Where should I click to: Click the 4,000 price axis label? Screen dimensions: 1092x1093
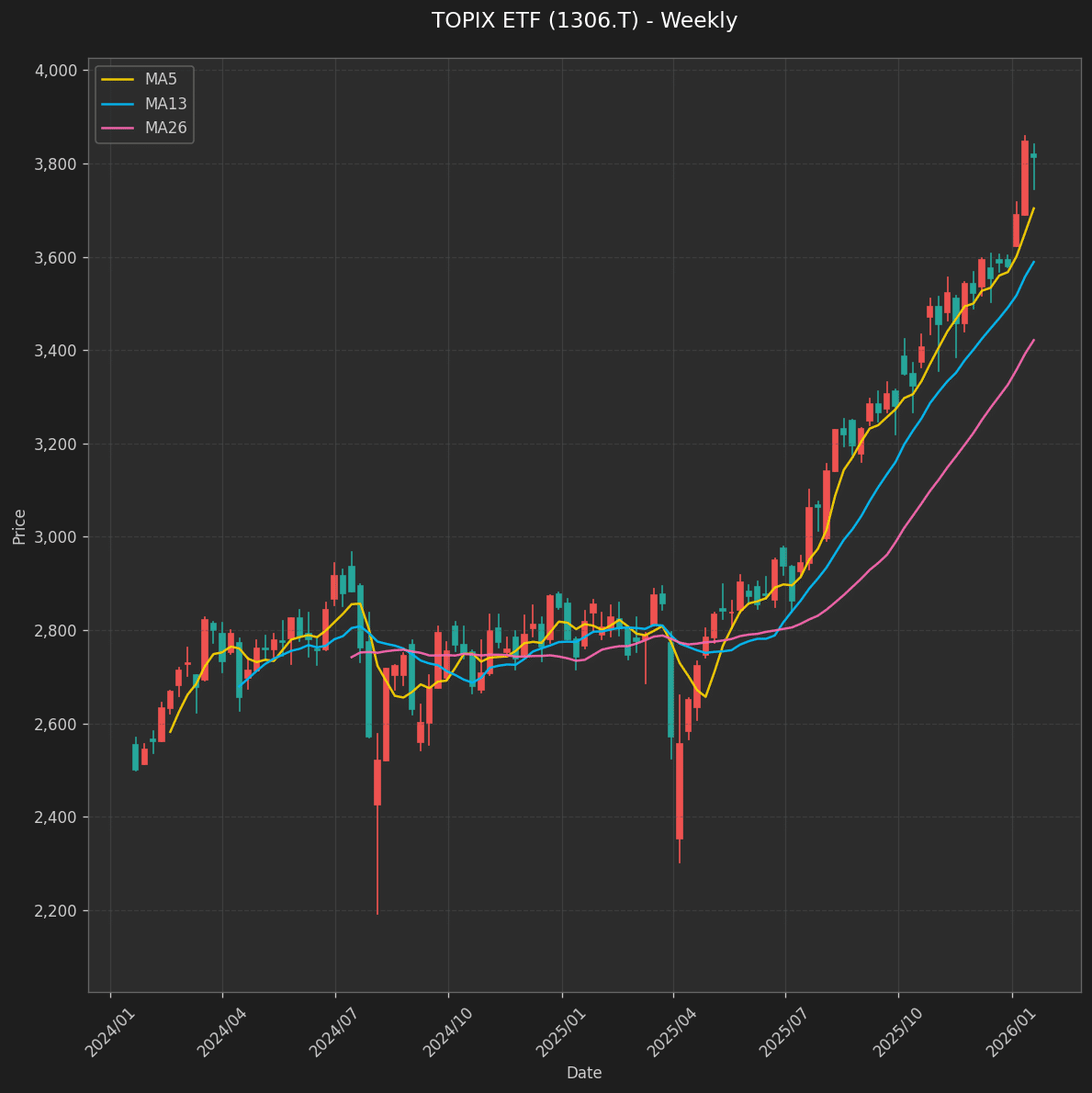click(x=55, y=71)
